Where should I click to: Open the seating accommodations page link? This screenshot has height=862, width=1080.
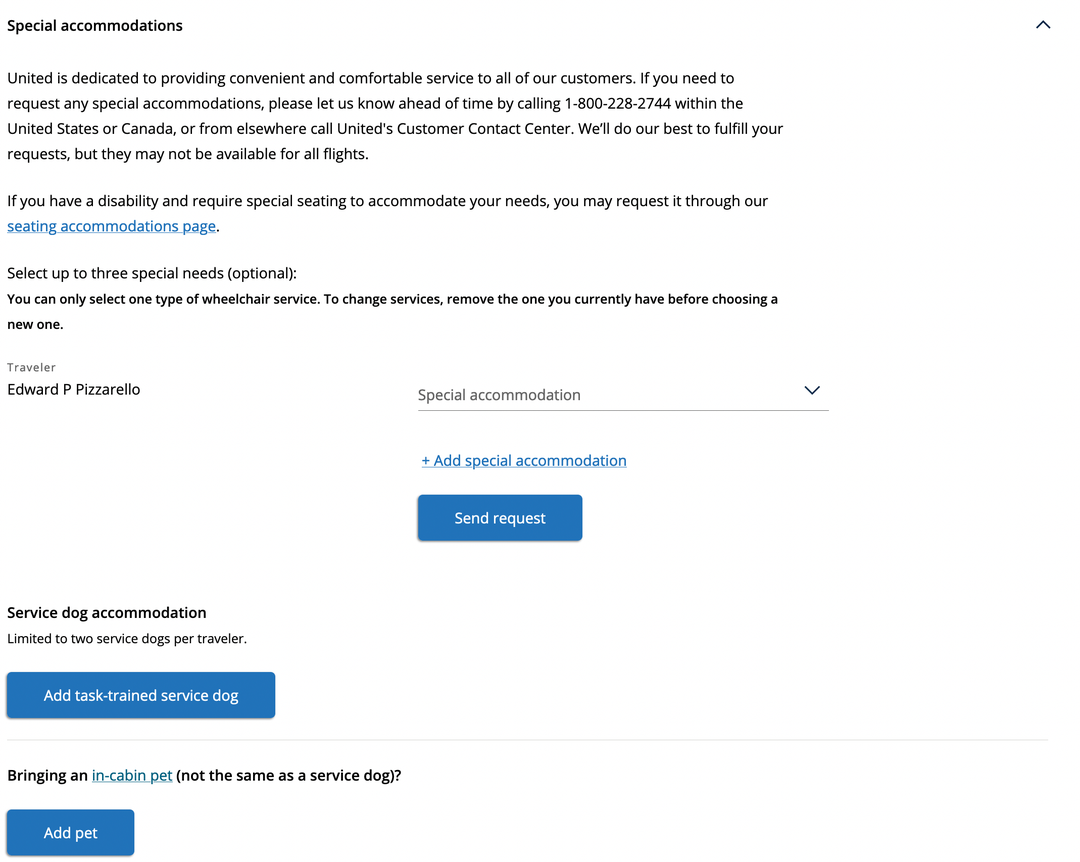tap(112, 226)
